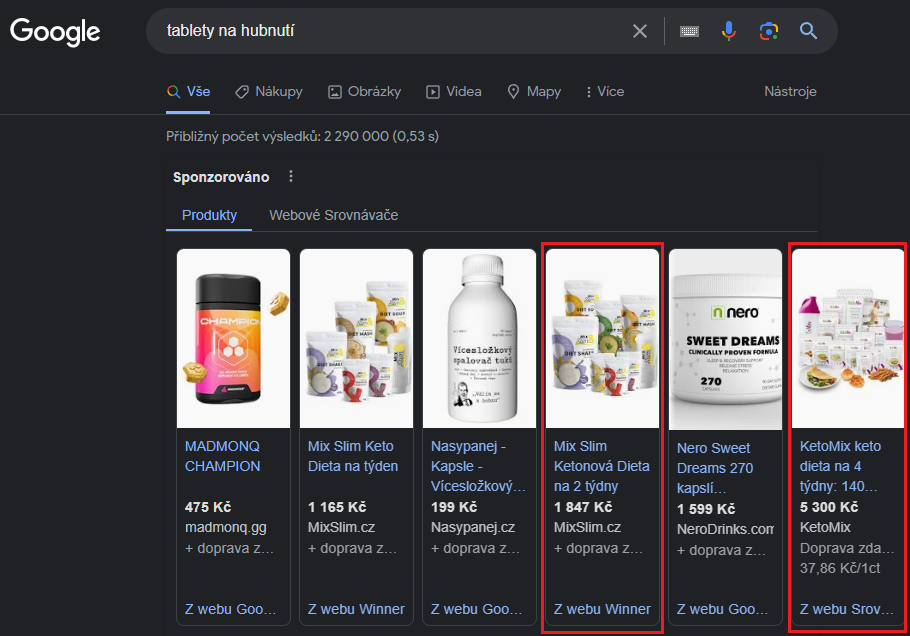
Task: Open the Nero Sweet Dreams jar image
Action: [x=725, y=339]
